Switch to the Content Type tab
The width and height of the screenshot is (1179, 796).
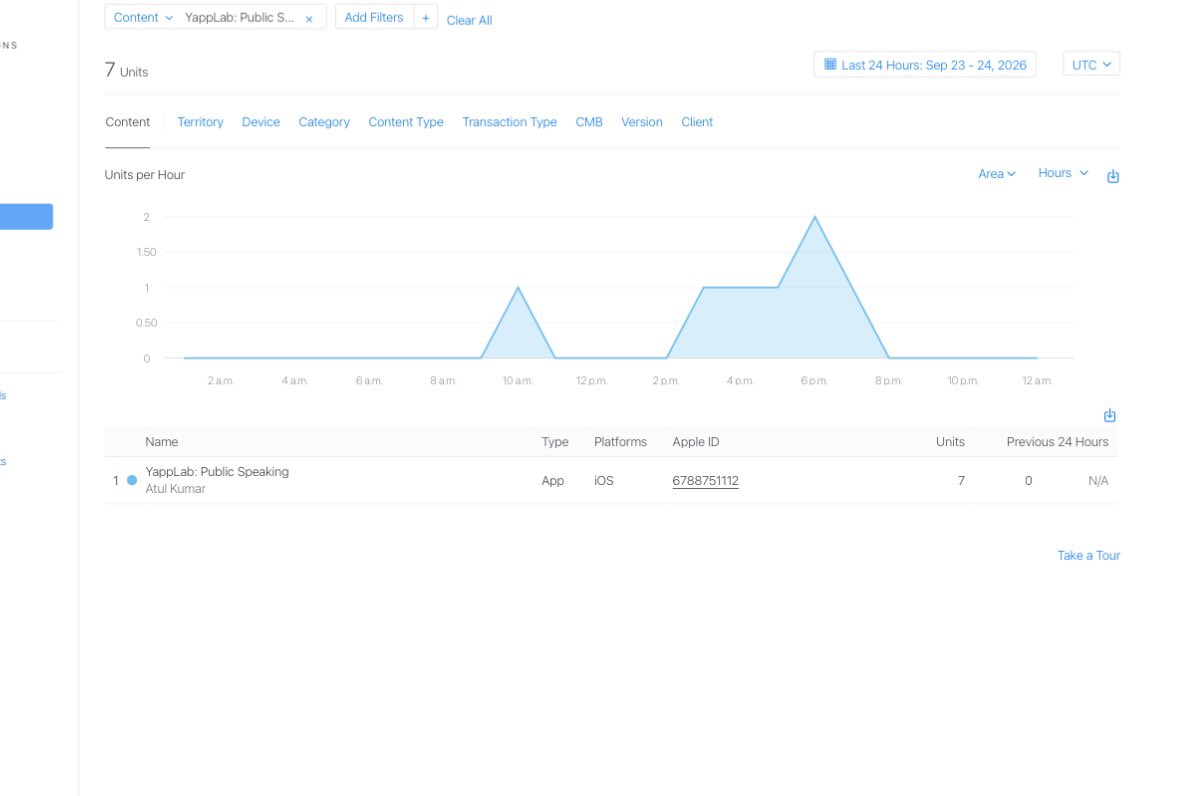(x=405, y=122)
